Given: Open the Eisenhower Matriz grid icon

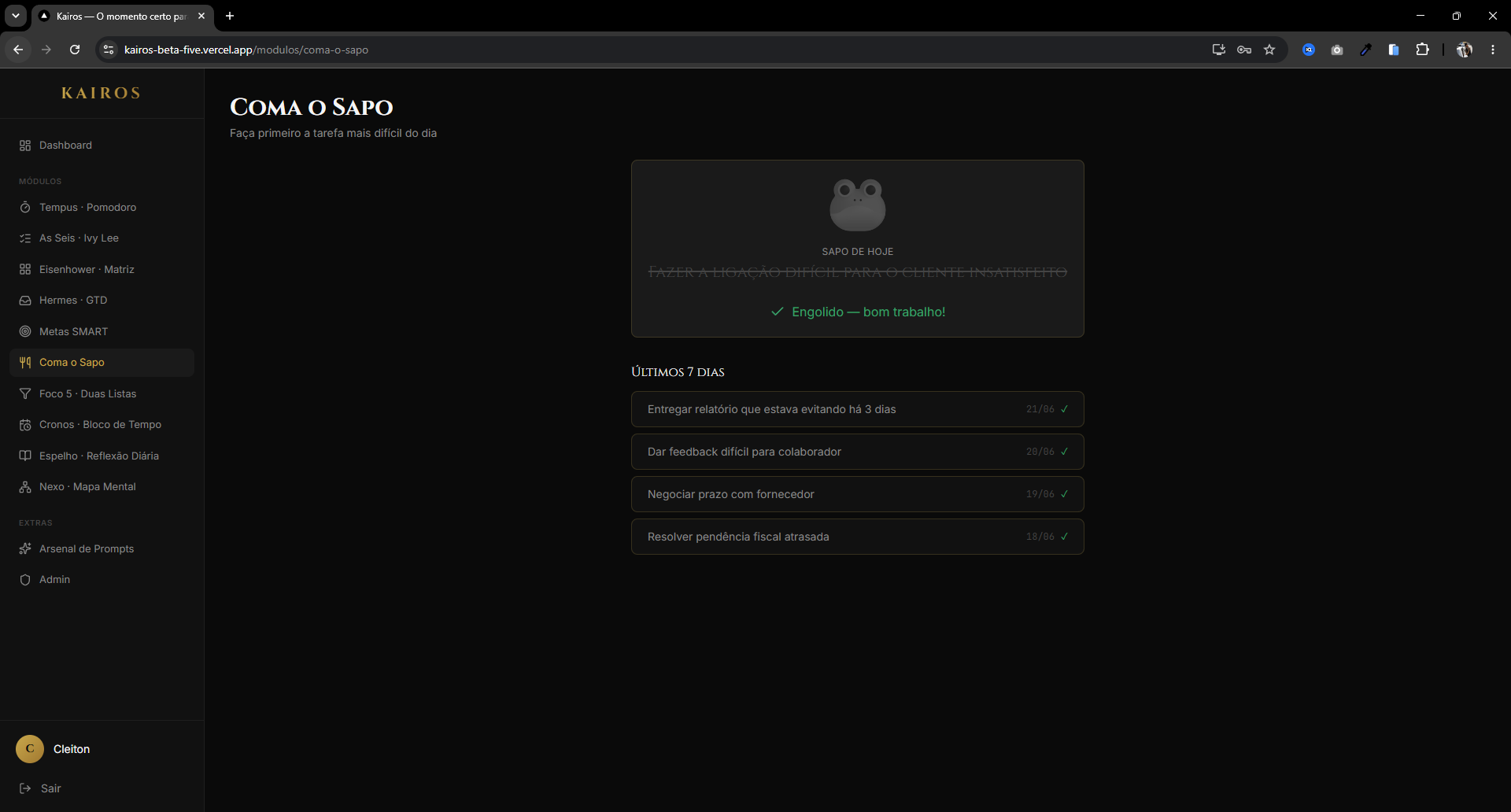Looking at the screenshot, I should point(25,270).
